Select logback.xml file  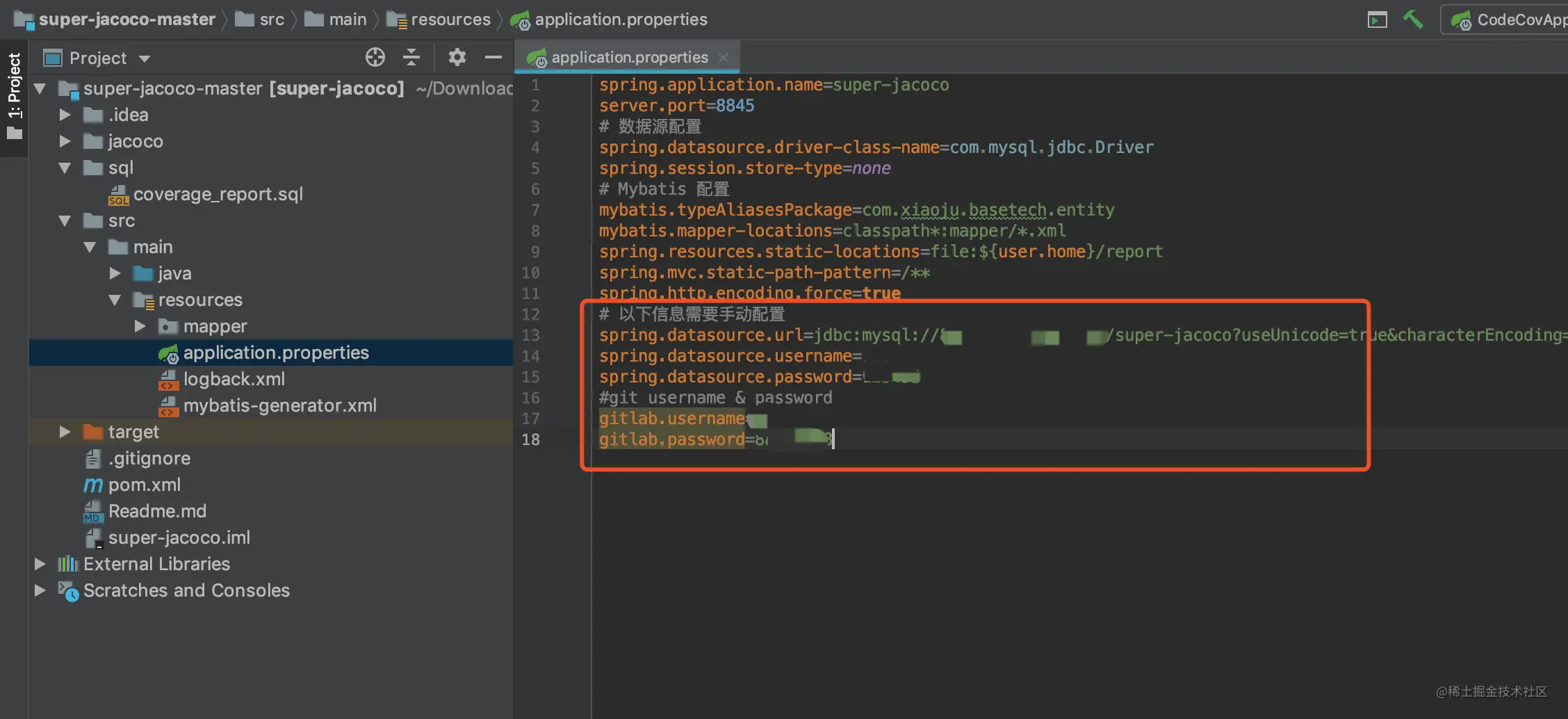point(222,379)
